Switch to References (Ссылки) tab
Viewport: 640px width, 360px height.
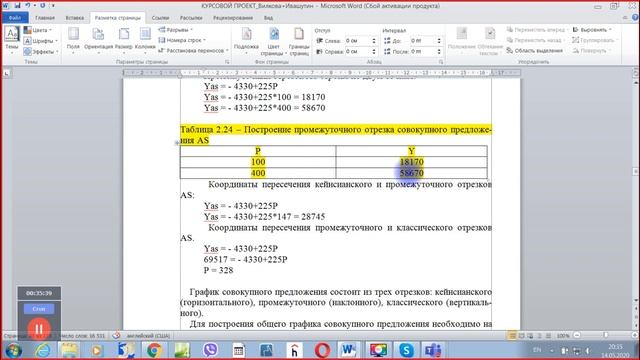pos(160,18)
